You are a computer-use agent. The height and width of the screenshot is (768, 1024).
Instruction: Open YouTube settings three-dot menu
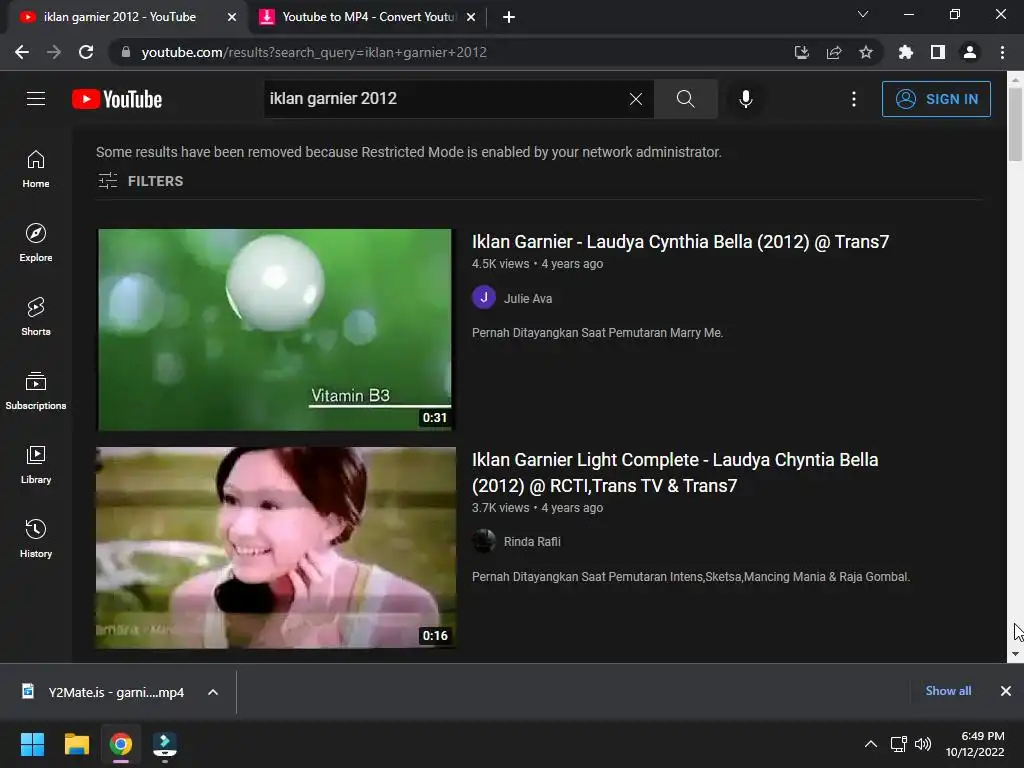tap(854, 99)
